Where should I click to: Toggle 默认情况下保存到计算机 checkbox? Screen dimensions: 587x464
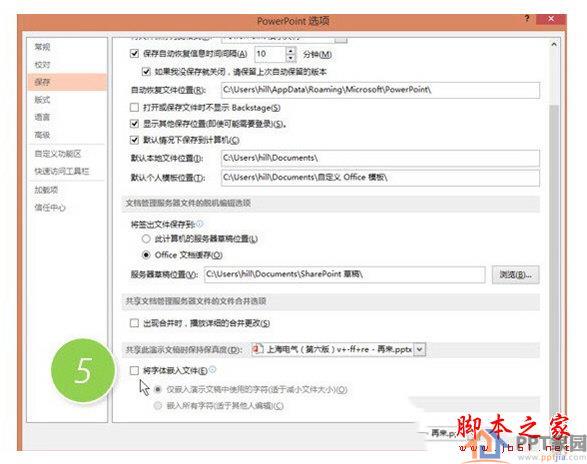click(134, 140)
